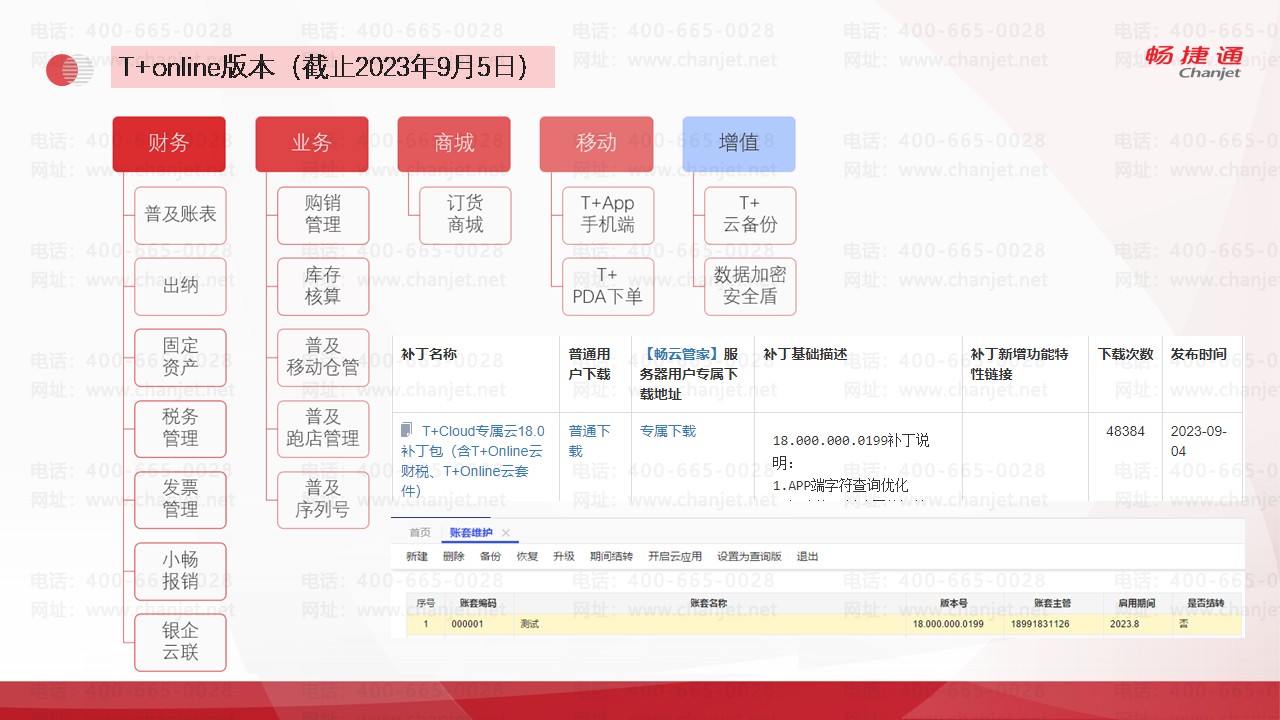Sort by the 账套编码 column header
Image resolution: width=1280 pixels, height=720 pixels.
[x=479, y=603]
